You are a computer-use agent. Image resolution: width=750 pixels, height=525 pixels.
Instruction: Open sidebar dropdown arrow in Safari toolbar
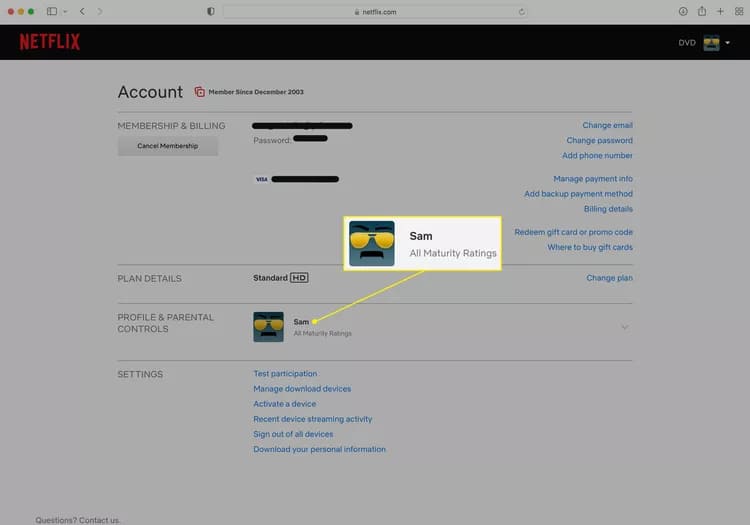(x=65, y=11)
